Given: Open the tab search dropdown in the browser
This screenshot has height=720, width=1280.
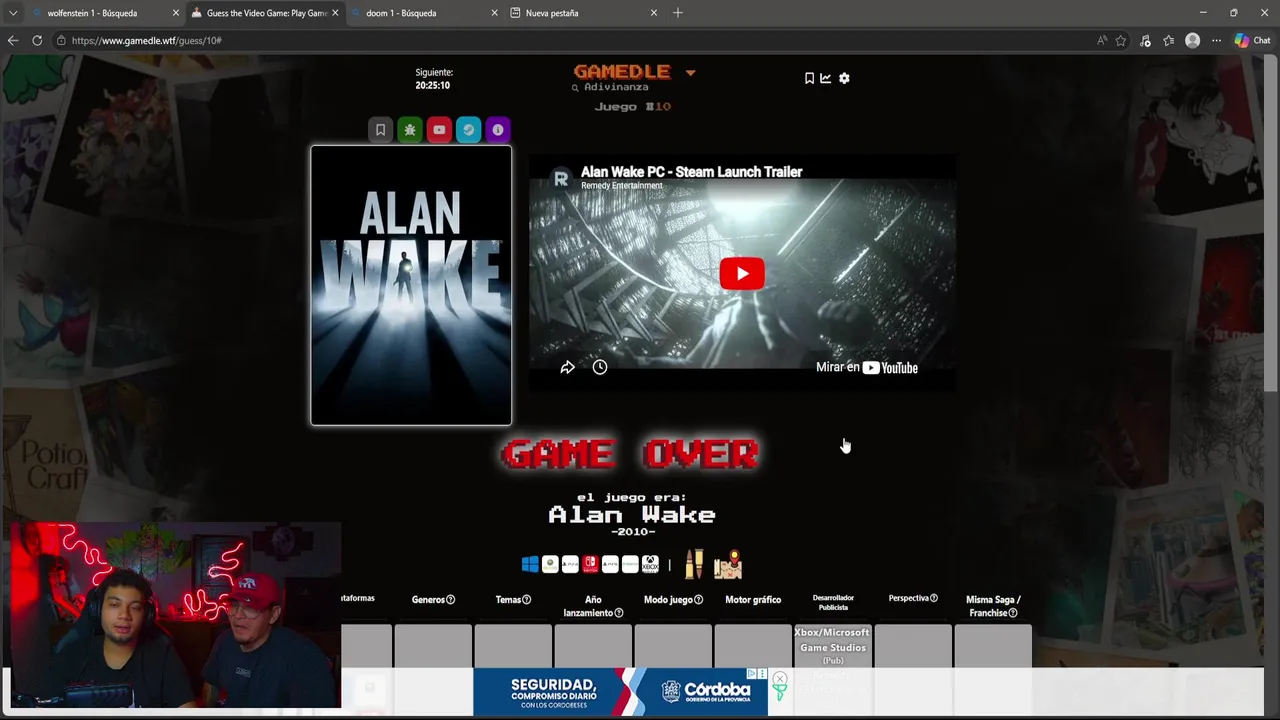Looking at the screenshot, I should [13, 13].
